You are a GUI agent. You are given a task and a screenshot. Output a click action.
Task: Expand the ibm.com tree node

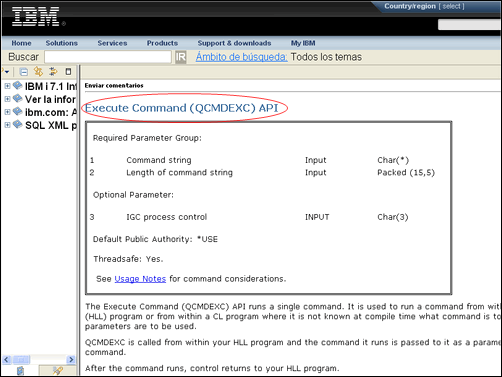(x=7, y=112)
